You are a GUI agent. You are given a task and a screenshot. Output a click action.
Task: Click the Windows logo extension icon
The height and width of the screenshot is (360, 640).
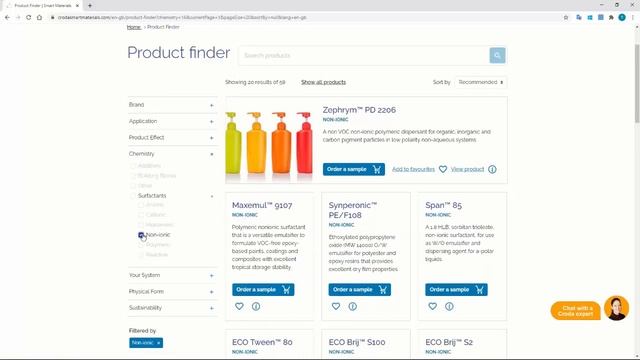(x=590, y=18)
